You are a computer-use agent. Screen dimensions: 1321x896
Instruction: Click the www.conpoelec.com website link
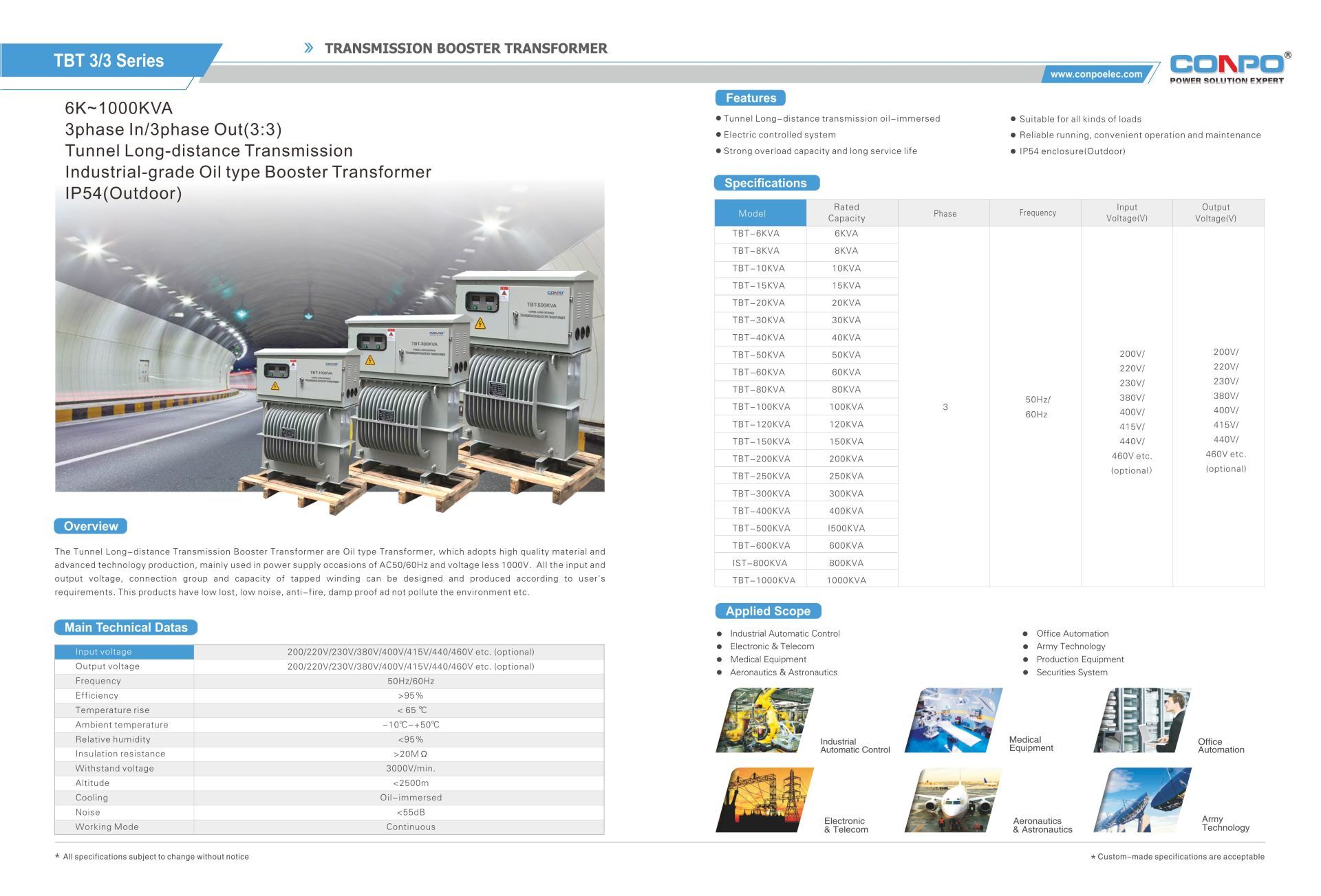click(x=1096, y=74)
